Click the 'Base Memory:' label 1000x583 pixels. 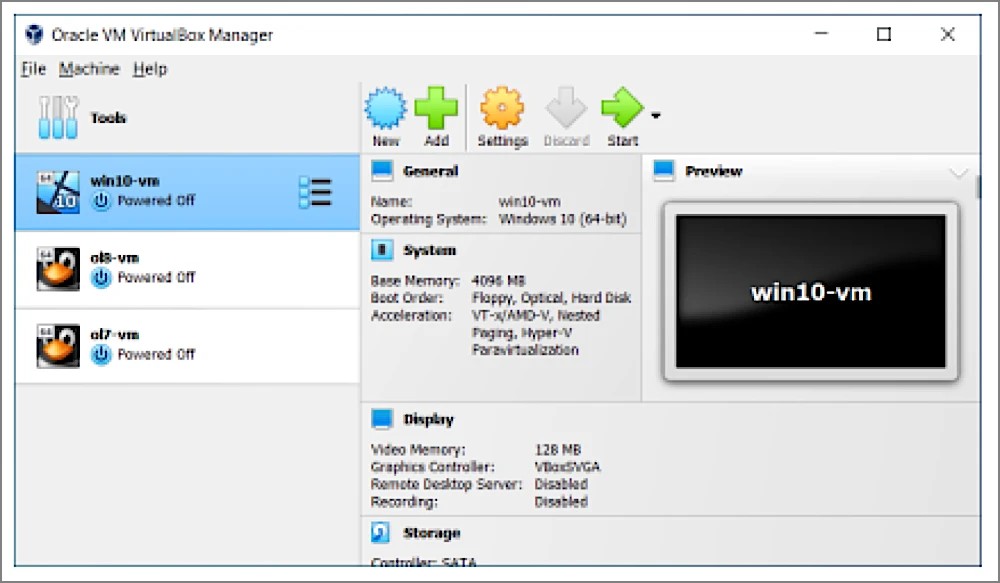pos(415,281)
